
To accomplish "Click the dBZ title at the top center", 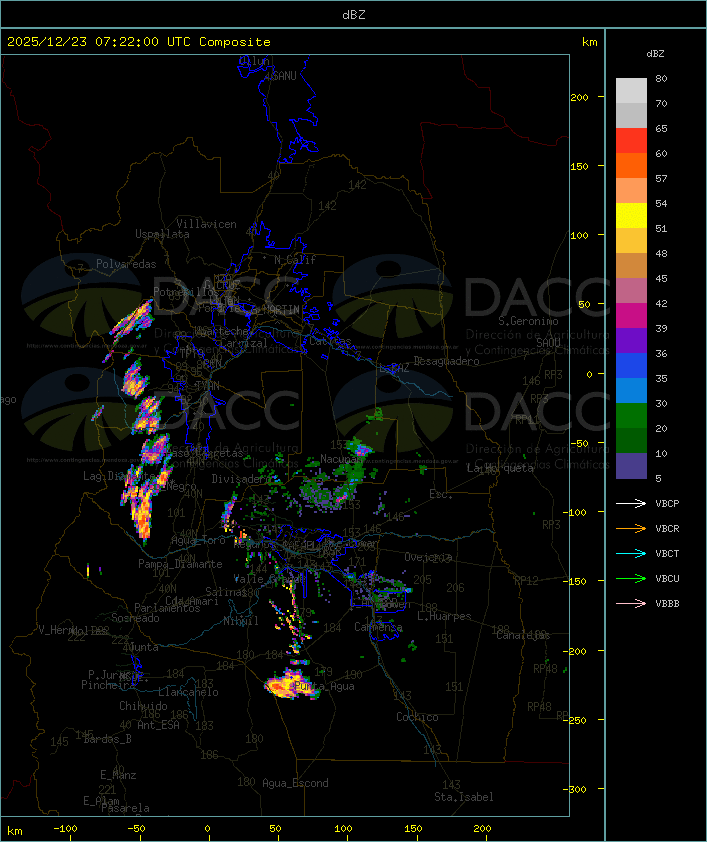I will 354,15.
